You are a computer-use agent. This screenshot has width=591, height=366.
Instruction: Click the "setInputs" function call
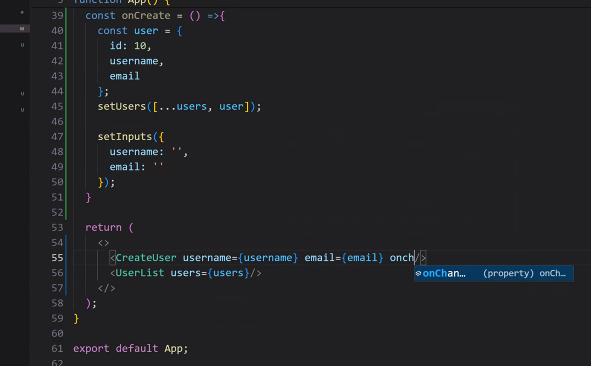point(125,137)
